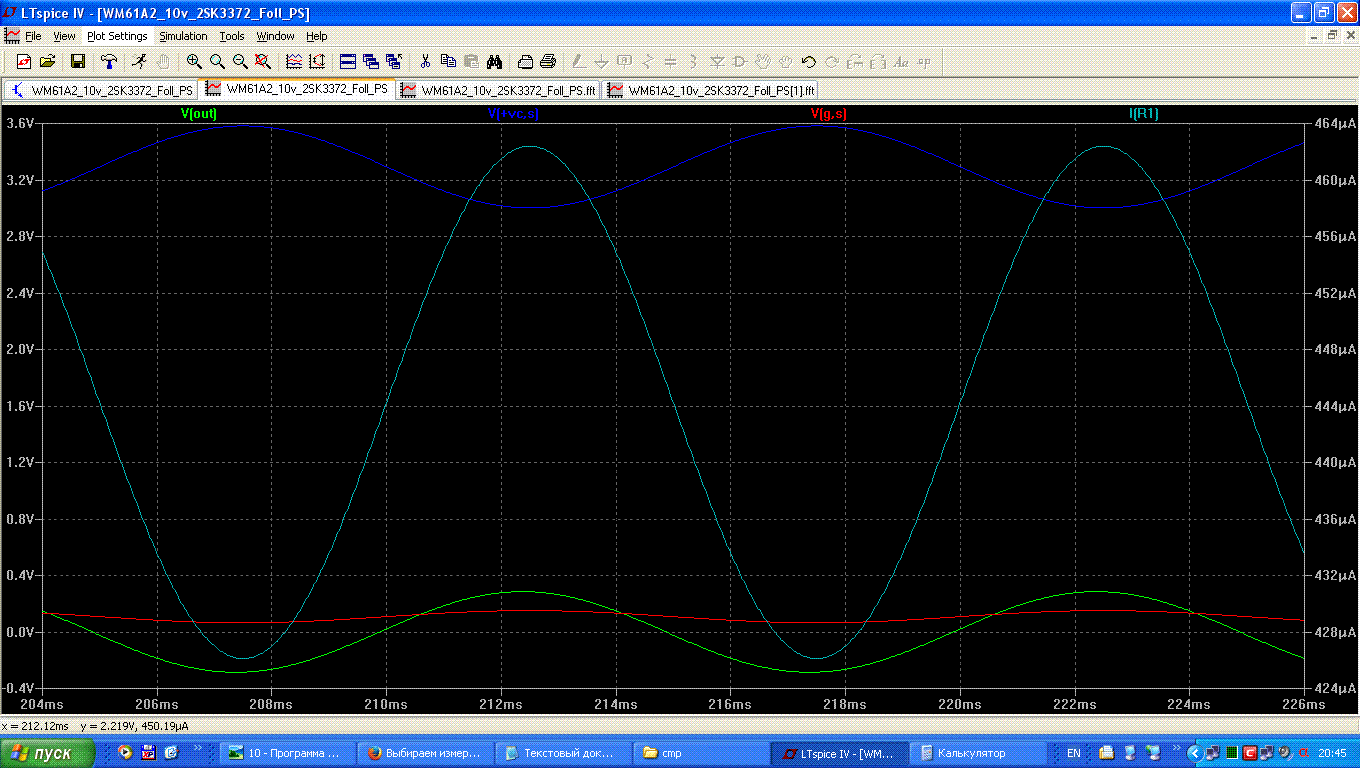The image size is (1360, 768).
Task: Click the Print printer icon
Action: pos(548,62)
